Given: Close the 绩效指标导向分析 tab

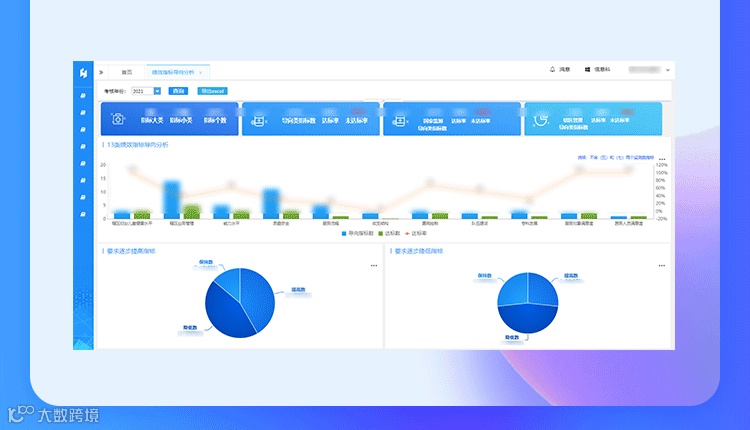Looking at the screenshot, I should [x=200, y=73].
